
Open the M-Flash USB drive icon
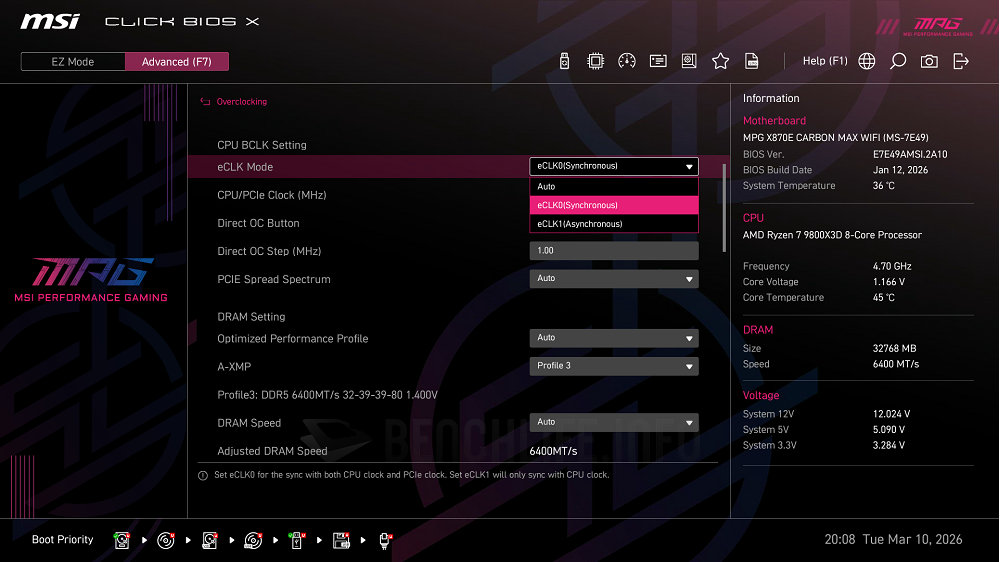click(565, 61)
